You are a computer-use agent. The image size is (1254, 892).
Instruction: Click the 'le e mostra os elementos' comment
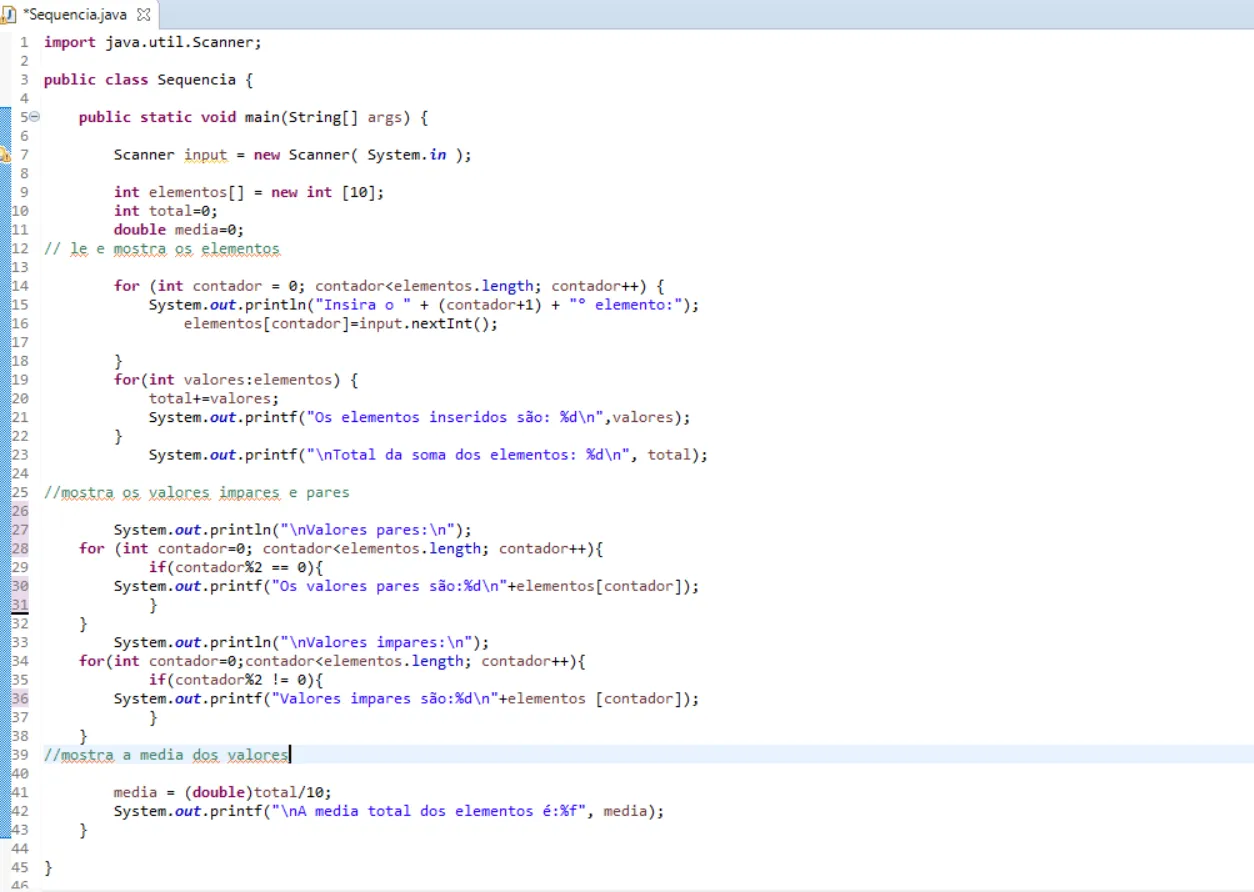coord(165,249)
